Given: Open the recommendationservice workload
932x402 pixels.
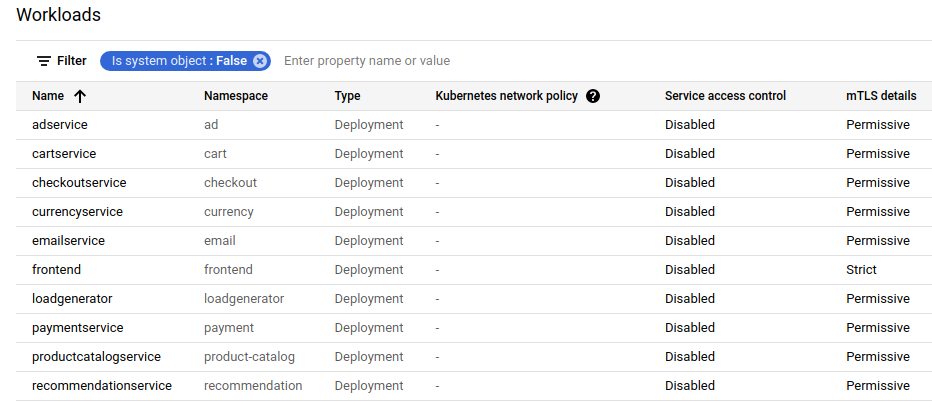Looking at the screenshot, I should 102,386.
